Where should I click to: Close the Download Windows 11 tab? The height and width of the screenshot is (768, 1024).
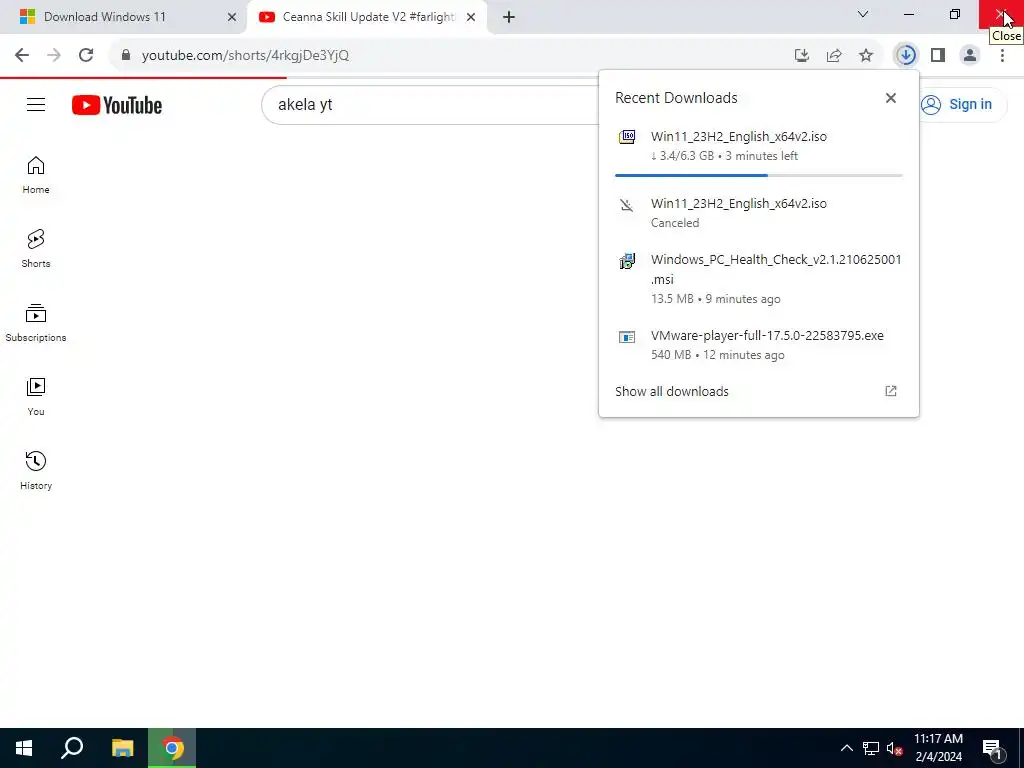click(232, 17)
